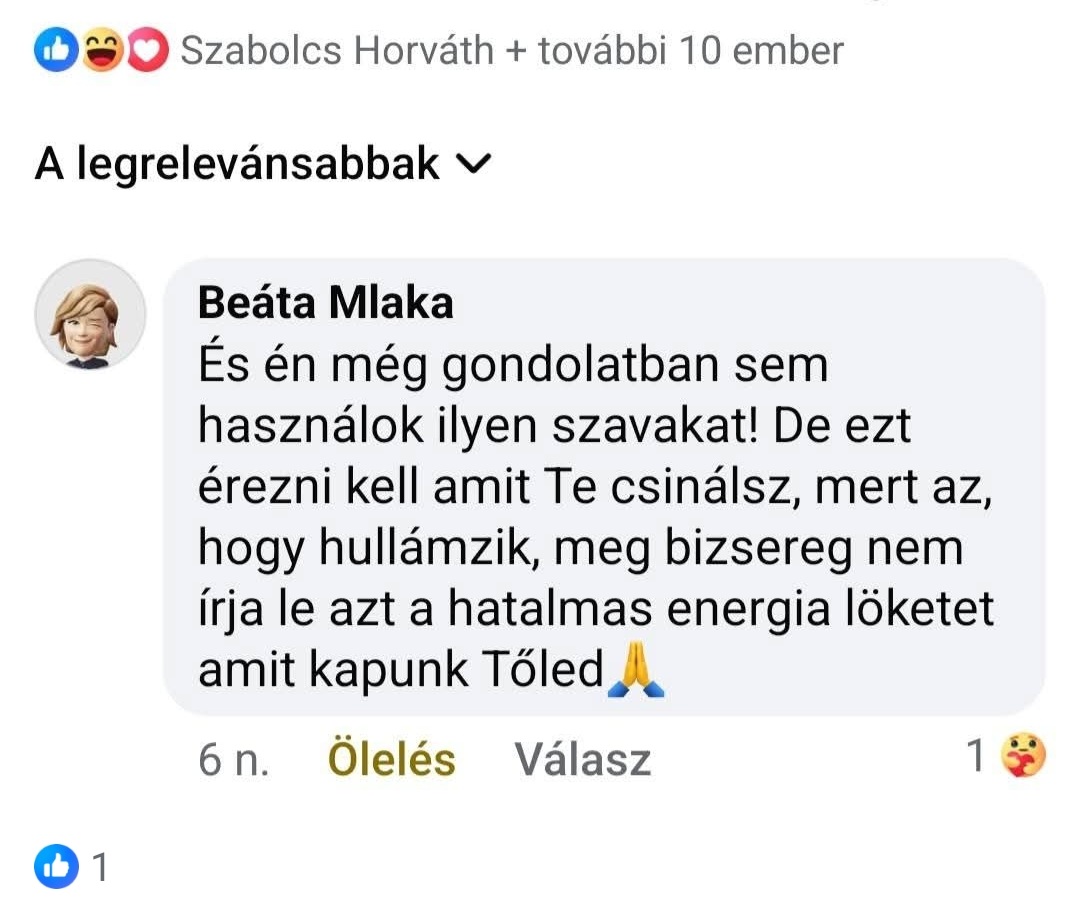Screen dimensions: 1080x903
Task: Click the like count '1' beside the bottom thumbs-up
Action: 99,867
